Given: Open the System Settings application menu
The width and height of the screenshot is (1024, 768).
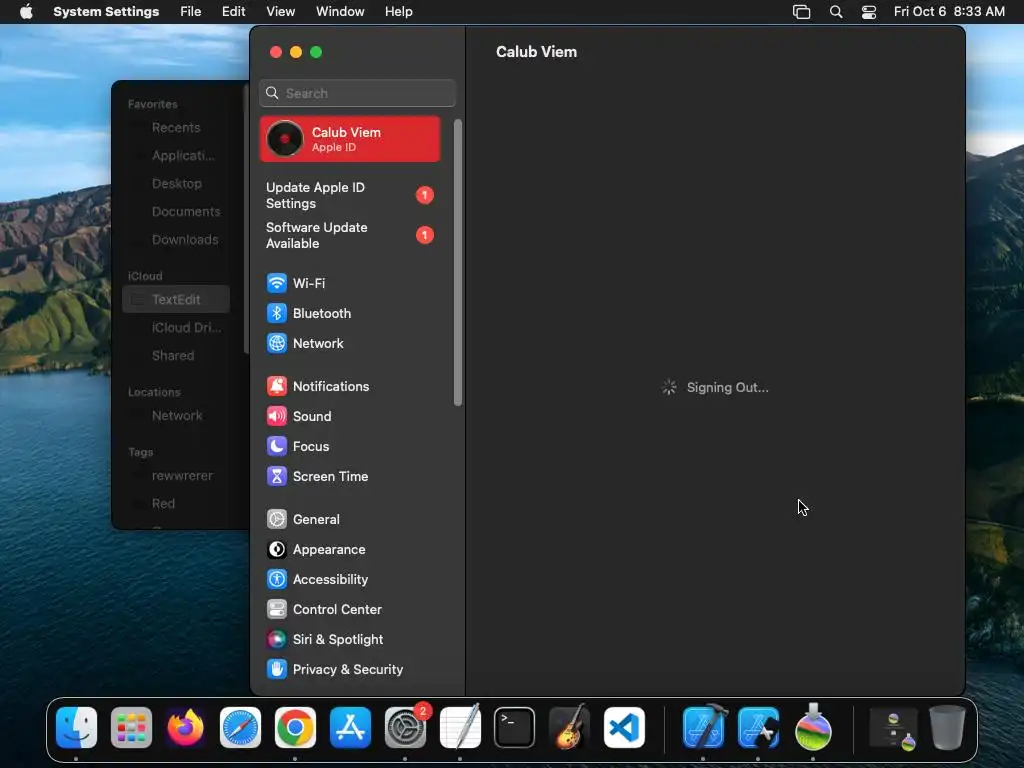Looking at the screenshot, I should point(106,12).
